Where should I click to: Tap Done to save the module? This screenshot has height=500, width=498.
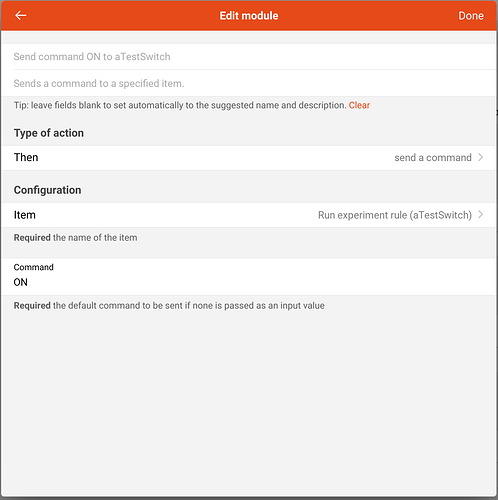471,16
